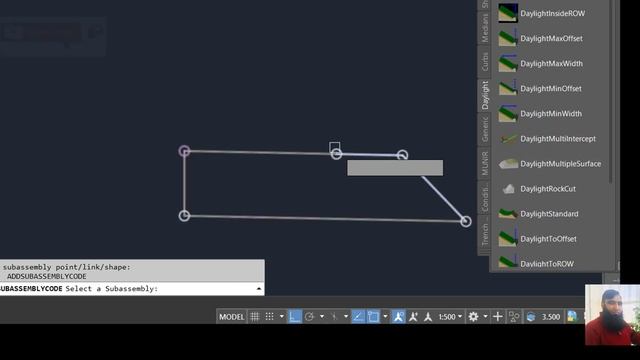The height and width of the screenshot is (360, 640).
Task: Open the Condit. palette tab
Action: coord(484,198)
